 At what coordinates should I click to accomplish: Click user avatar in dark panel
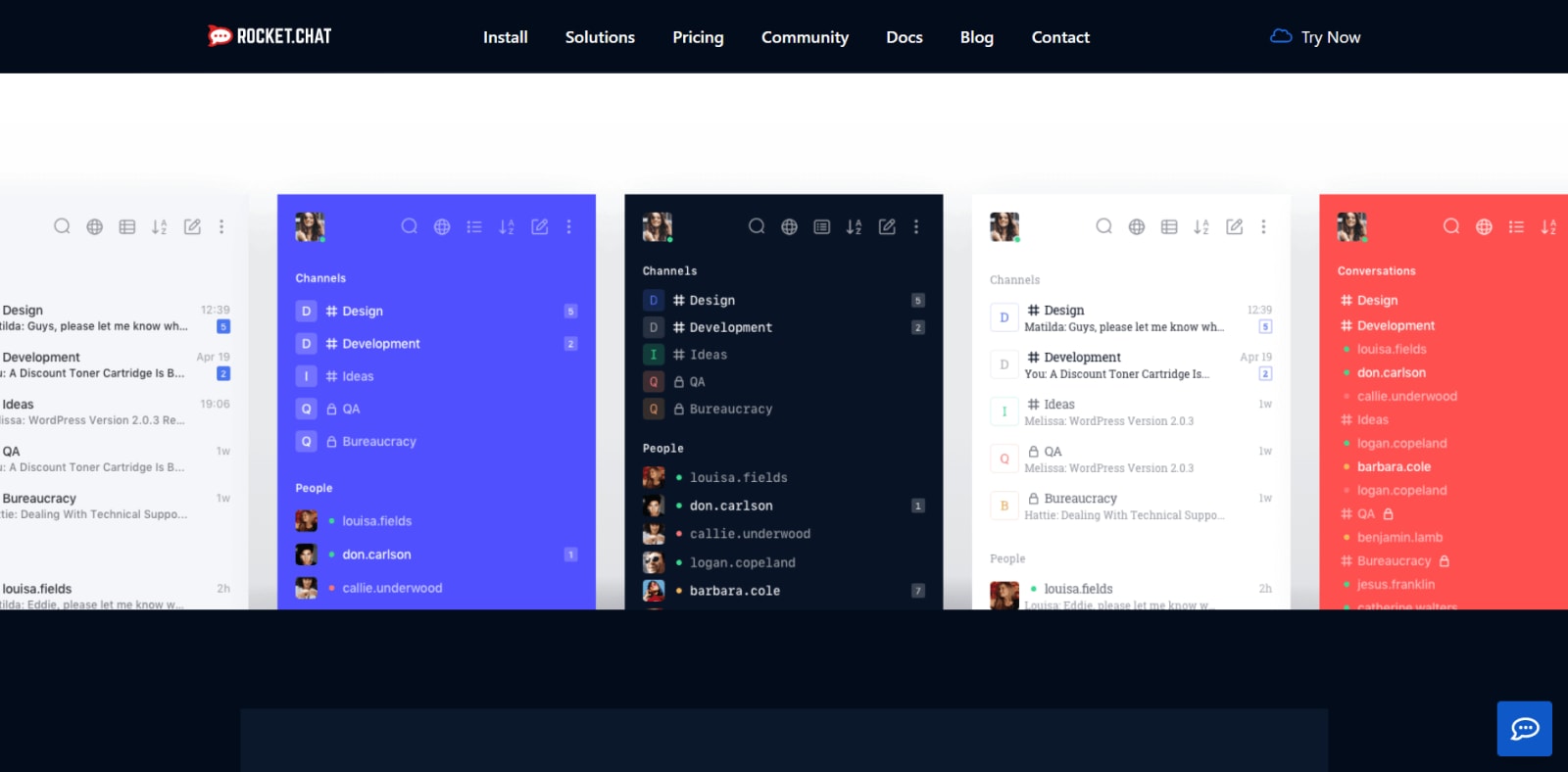[x=657, y=226]
